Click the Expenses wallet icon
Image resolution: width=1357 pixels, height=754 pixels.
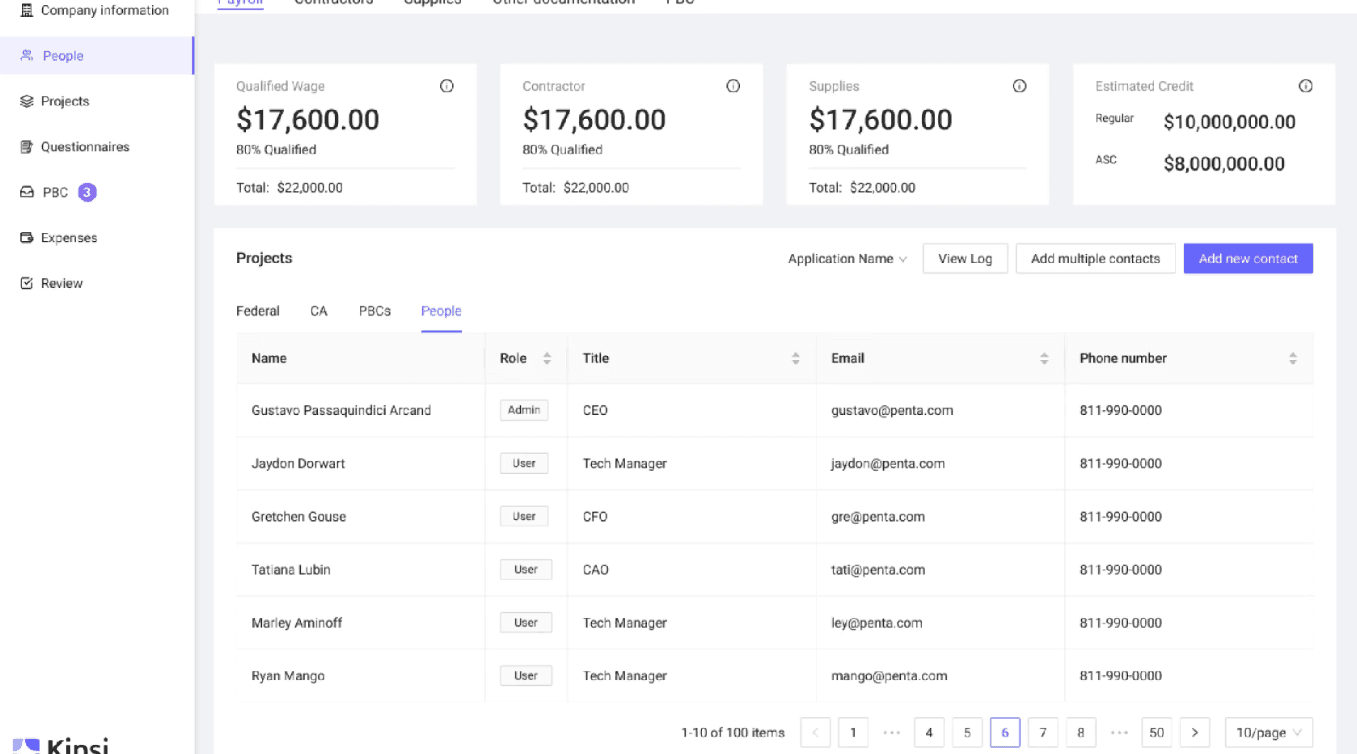[x=27, y=238]
